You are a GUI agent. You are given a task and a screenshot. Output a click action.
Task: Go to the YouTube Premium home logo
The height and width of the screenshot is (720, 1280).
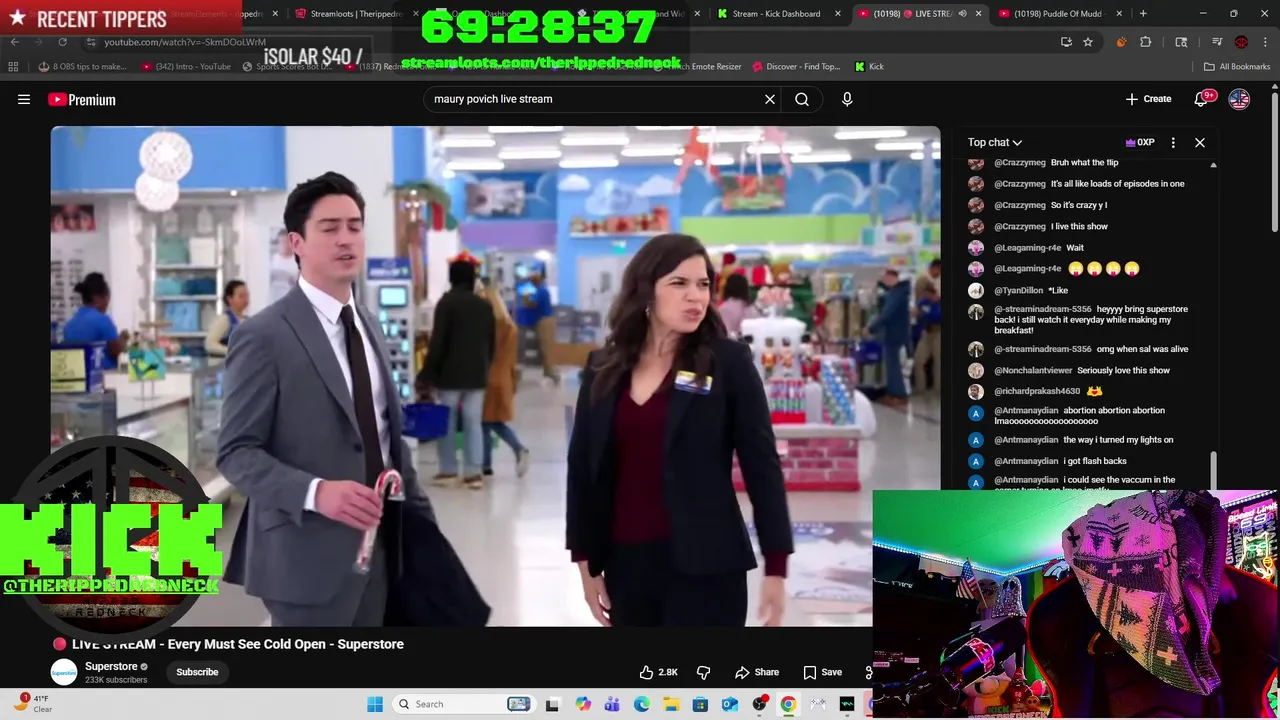pyautogui.click(x=82, y=99)
